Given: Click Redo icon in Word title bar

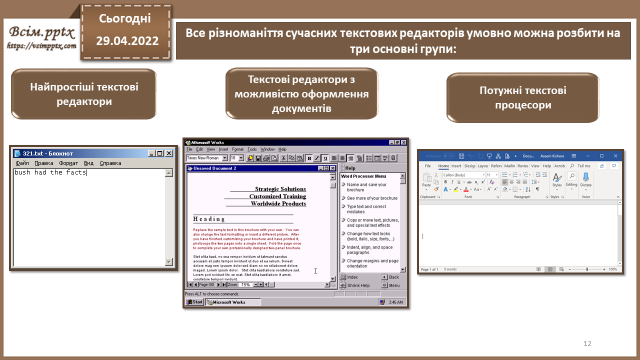Looking at the screenshot, I should (x=480, y=156).
